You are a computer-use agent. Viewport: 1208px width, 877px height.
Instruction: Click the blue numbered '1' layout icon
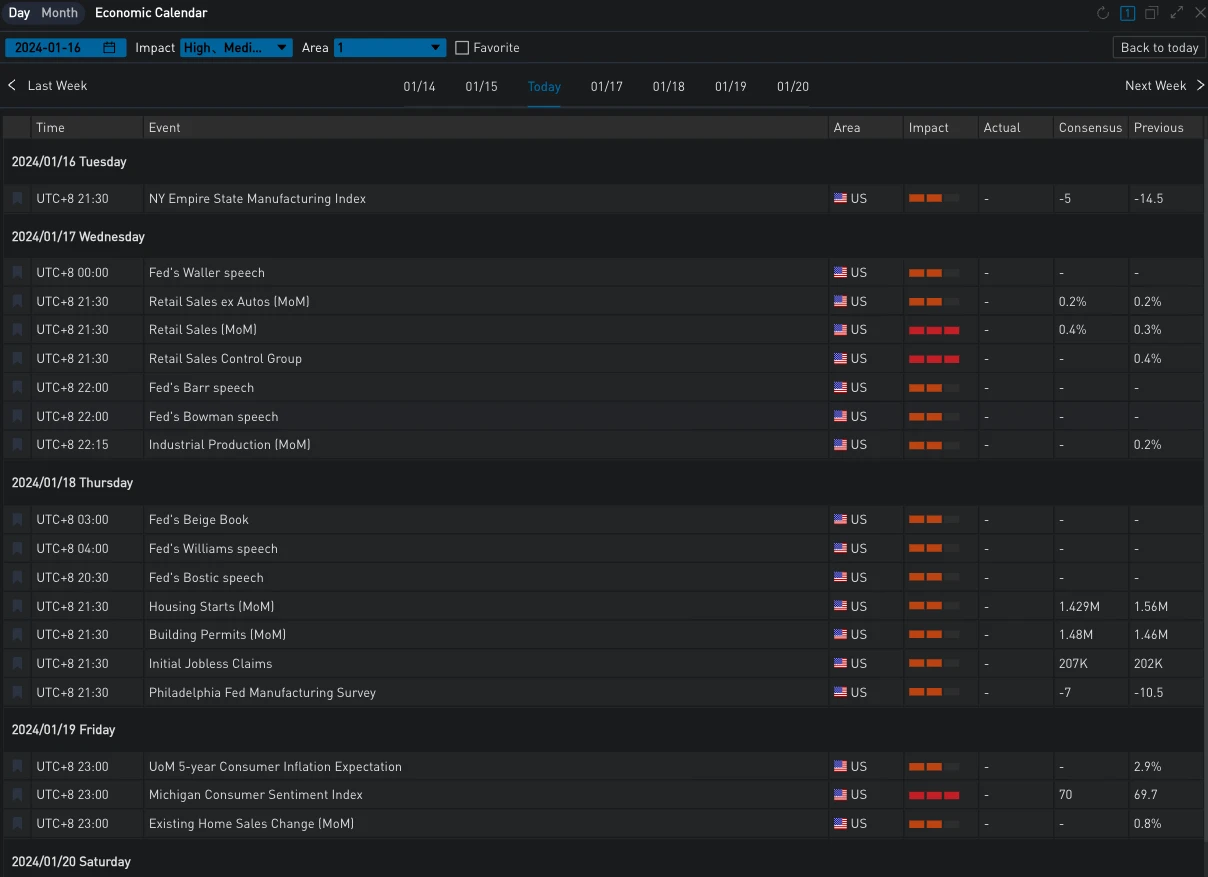coord(1127,13)
